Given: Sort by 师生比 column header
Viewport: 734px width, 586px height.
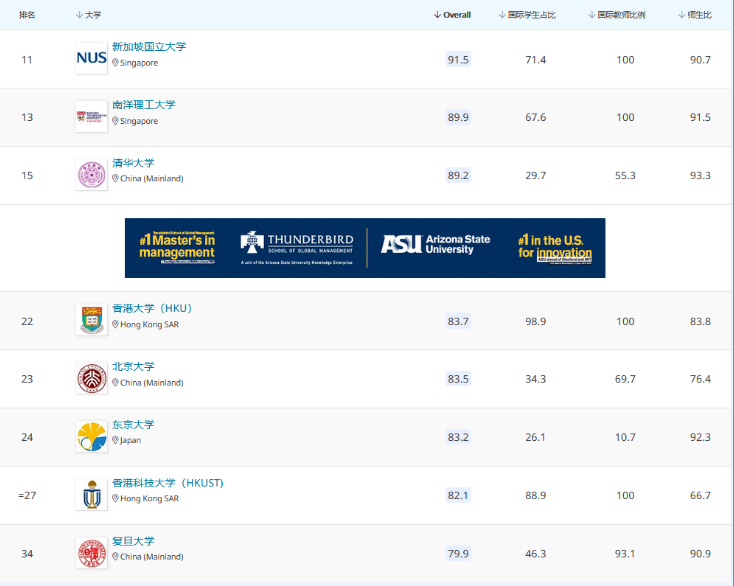Looking at the screenshot, I should (x=695, y=15).
